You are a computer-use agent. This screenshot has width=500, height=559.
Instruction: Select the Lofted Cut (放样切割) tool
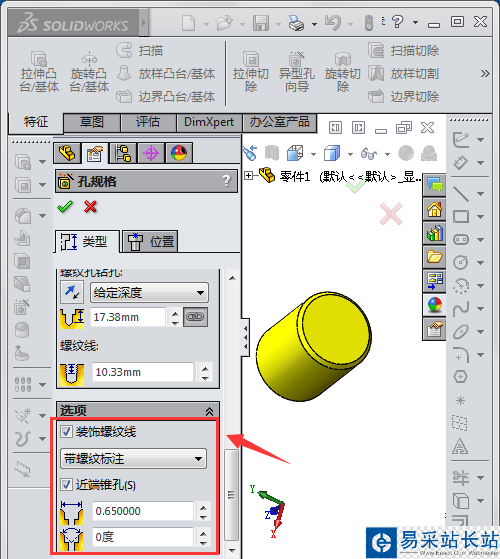tap(403, 73)
